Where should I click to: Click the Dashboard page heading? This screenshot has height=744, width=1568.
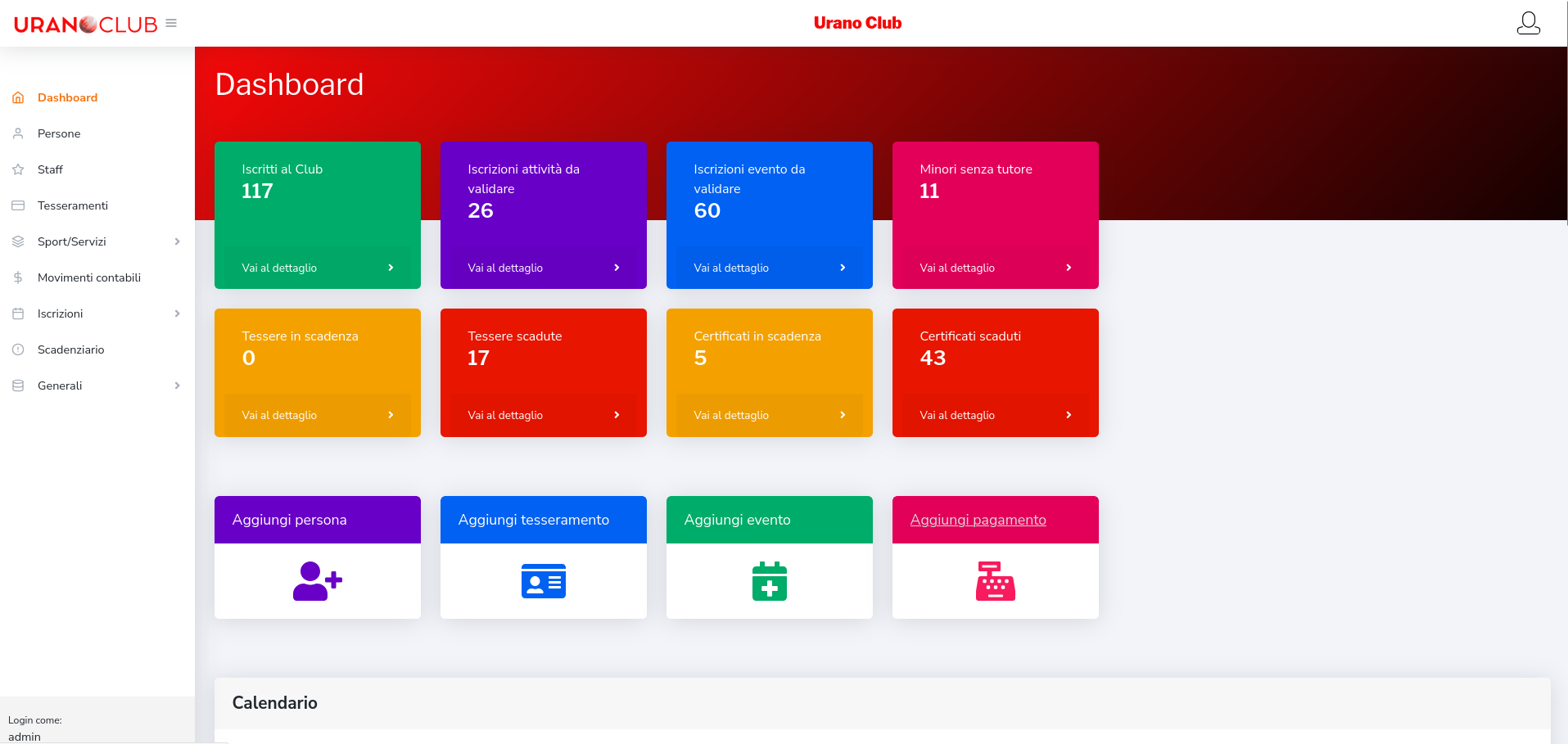(289, 84)
